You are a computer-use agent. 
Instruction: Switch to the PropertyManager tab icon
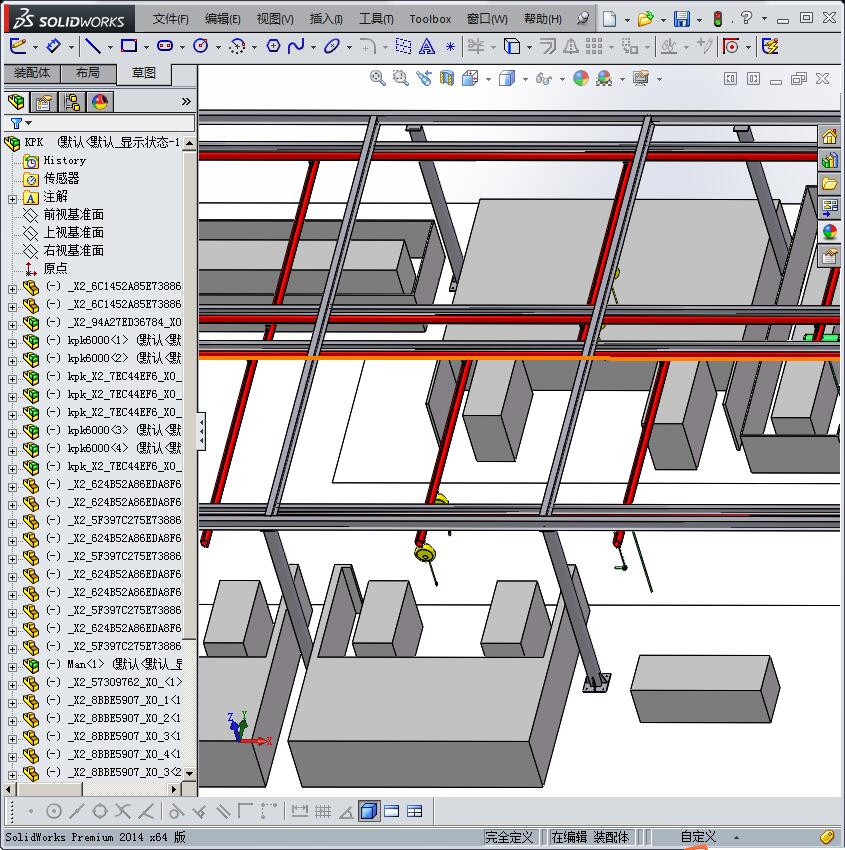tap(44, 102)
